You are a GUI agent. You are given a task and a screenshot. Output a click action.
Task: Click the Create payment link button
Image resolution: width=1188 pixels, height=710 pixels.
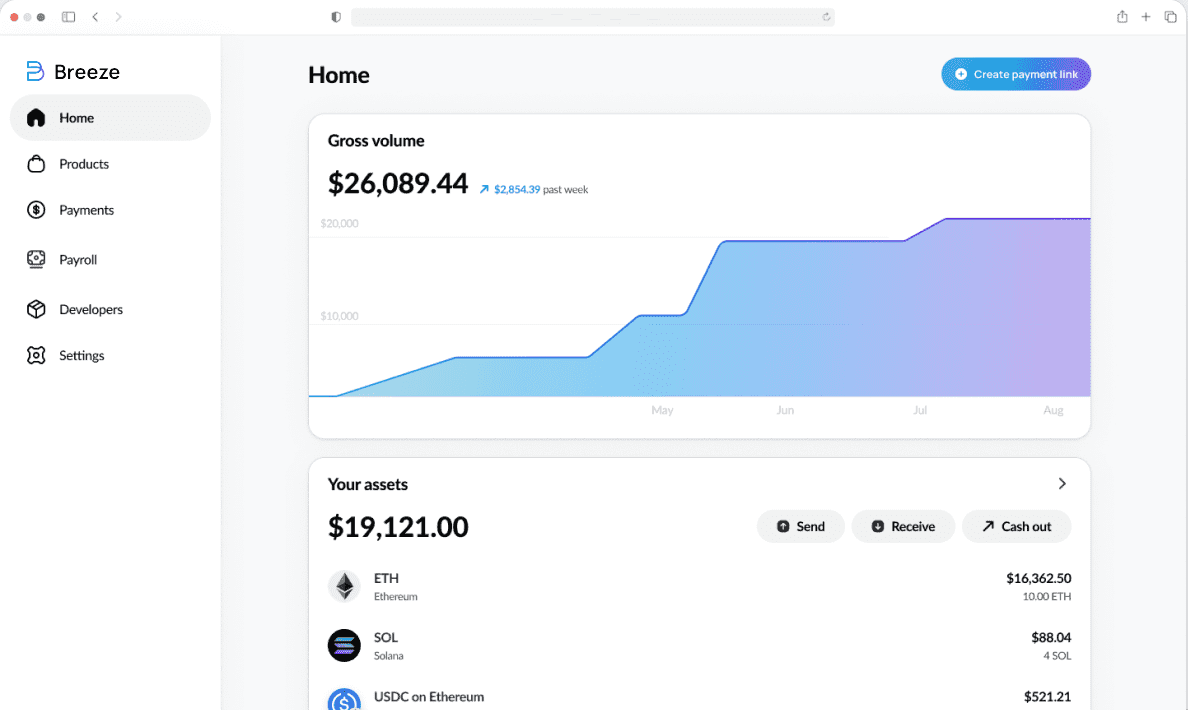(x=1016, y=74)
